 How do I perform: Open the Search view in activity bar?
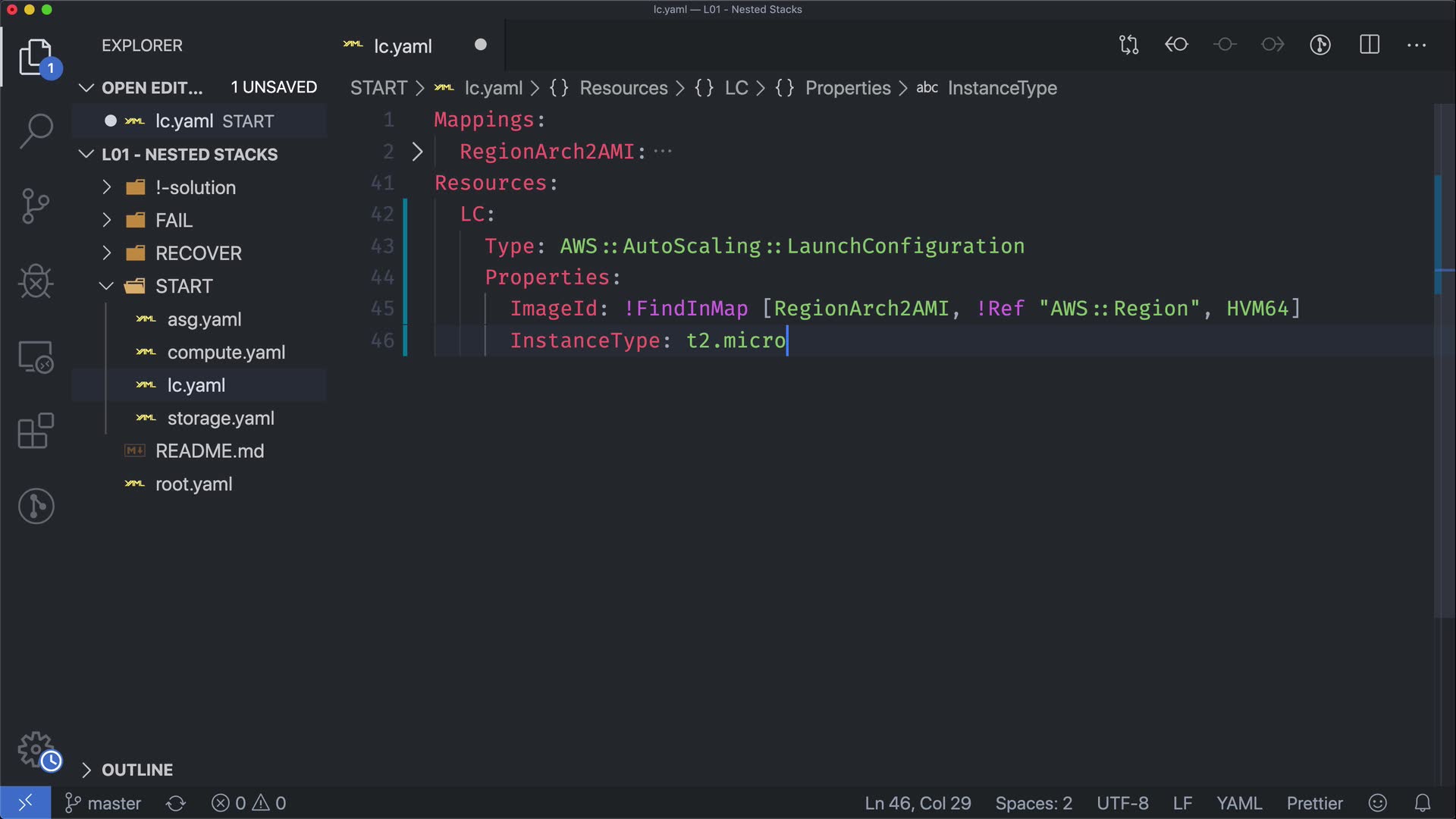click(36, 130)
